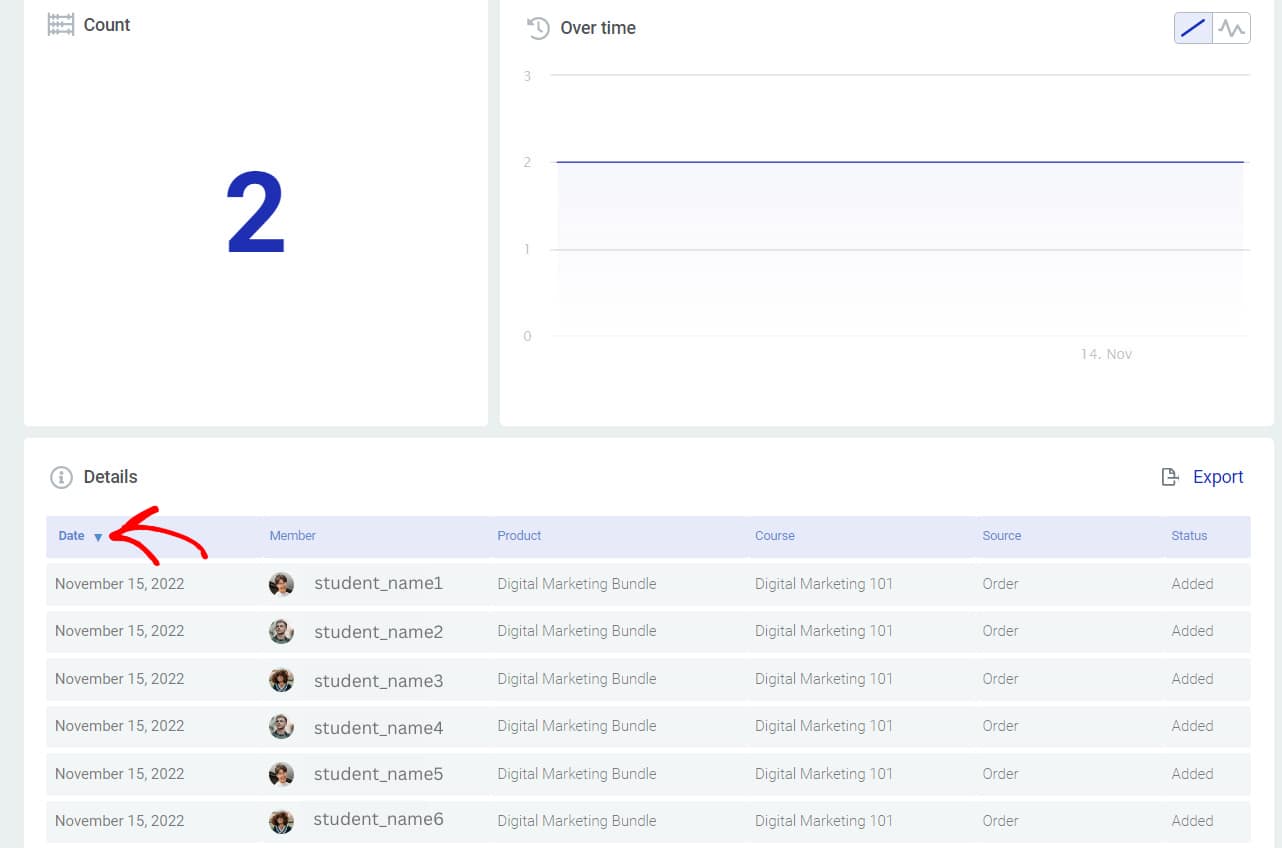Select member student_name4
Screen dimensions: 1282x848
378,728
